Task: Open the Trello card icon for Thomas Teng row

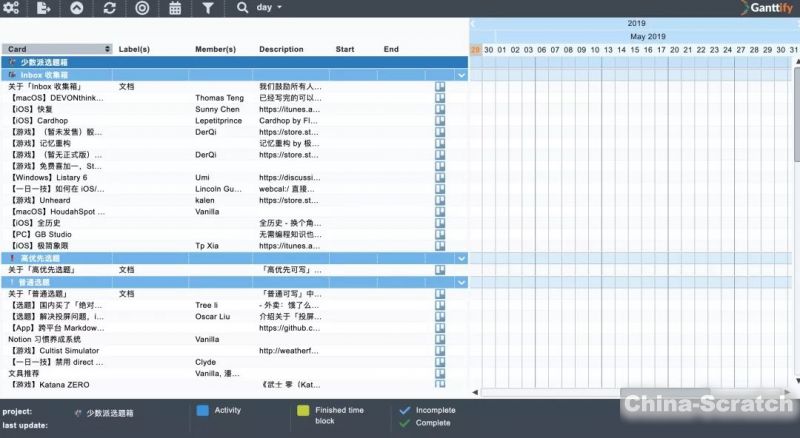Action: point(439,98)
